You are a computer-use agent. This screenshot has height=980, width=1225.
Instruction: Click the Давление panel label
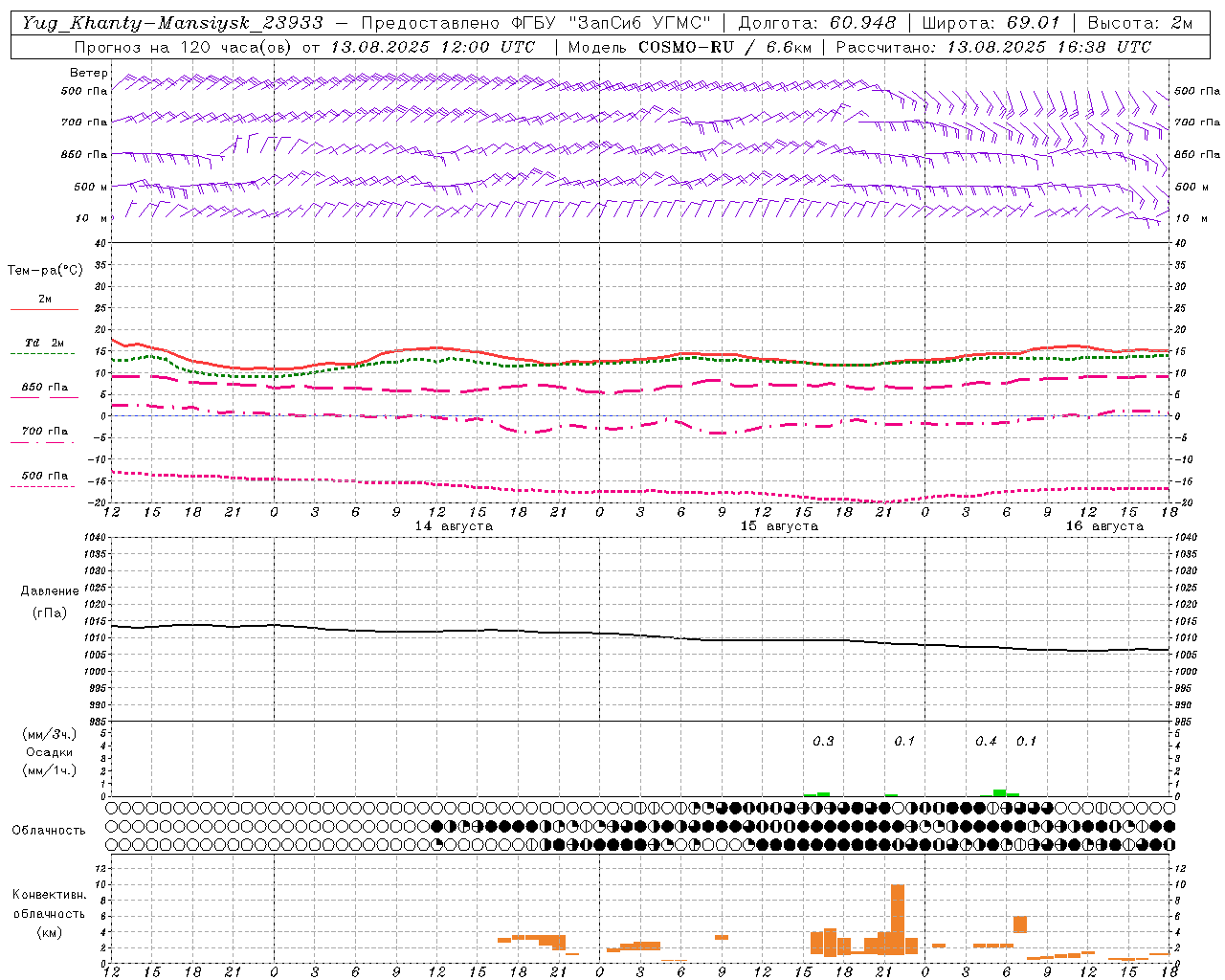click(49, 591)
